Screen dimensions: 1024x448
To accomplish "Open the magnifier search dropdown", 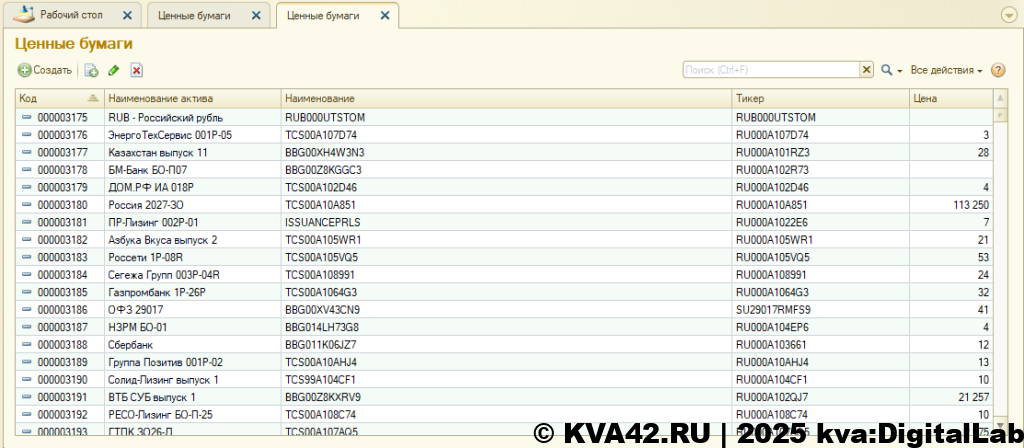I will click(x=891, y=70).
